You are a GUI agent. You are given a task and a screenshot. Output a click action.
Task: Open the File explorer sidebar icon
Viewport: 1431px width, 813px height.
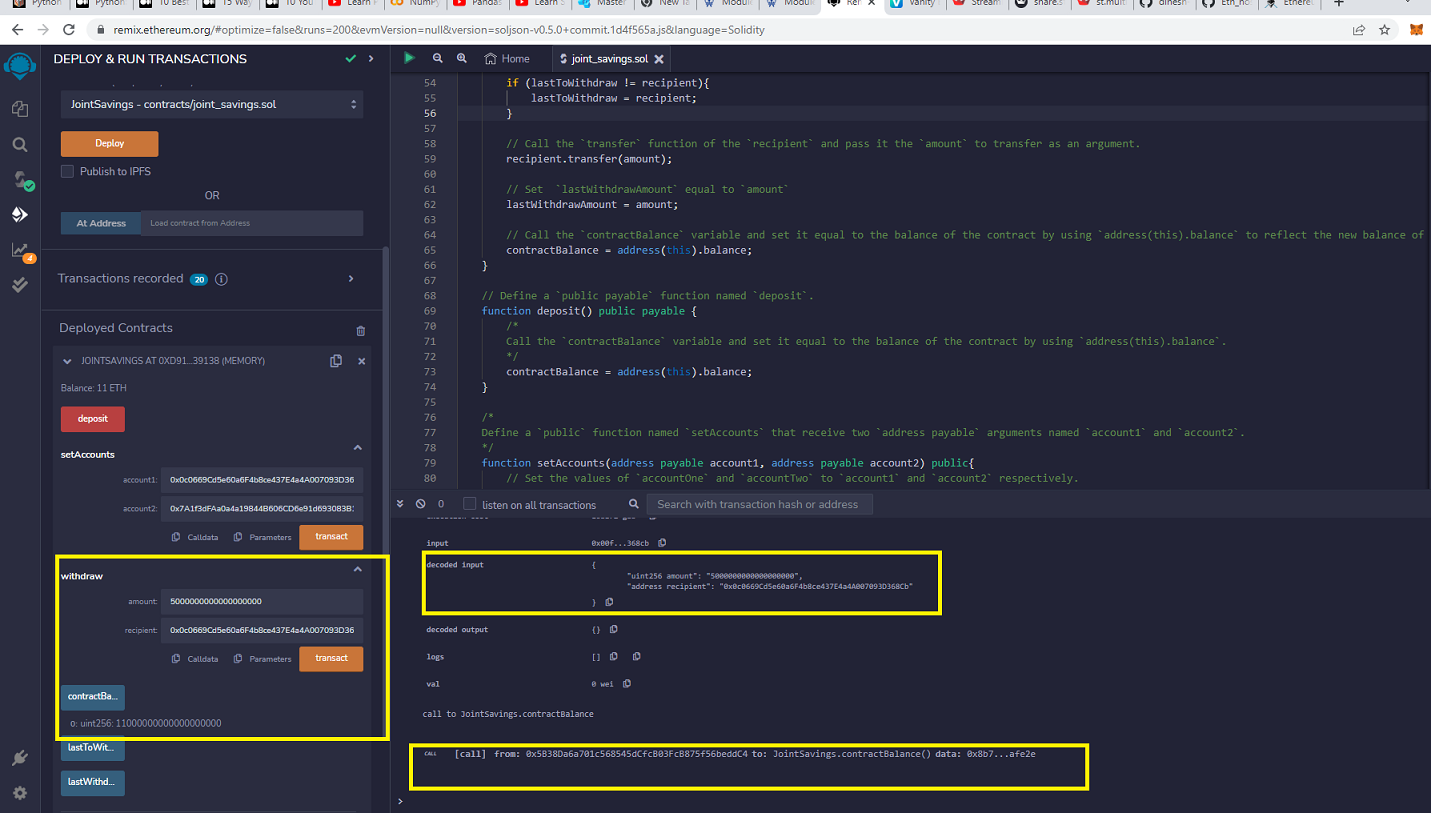tap(19, 109)
